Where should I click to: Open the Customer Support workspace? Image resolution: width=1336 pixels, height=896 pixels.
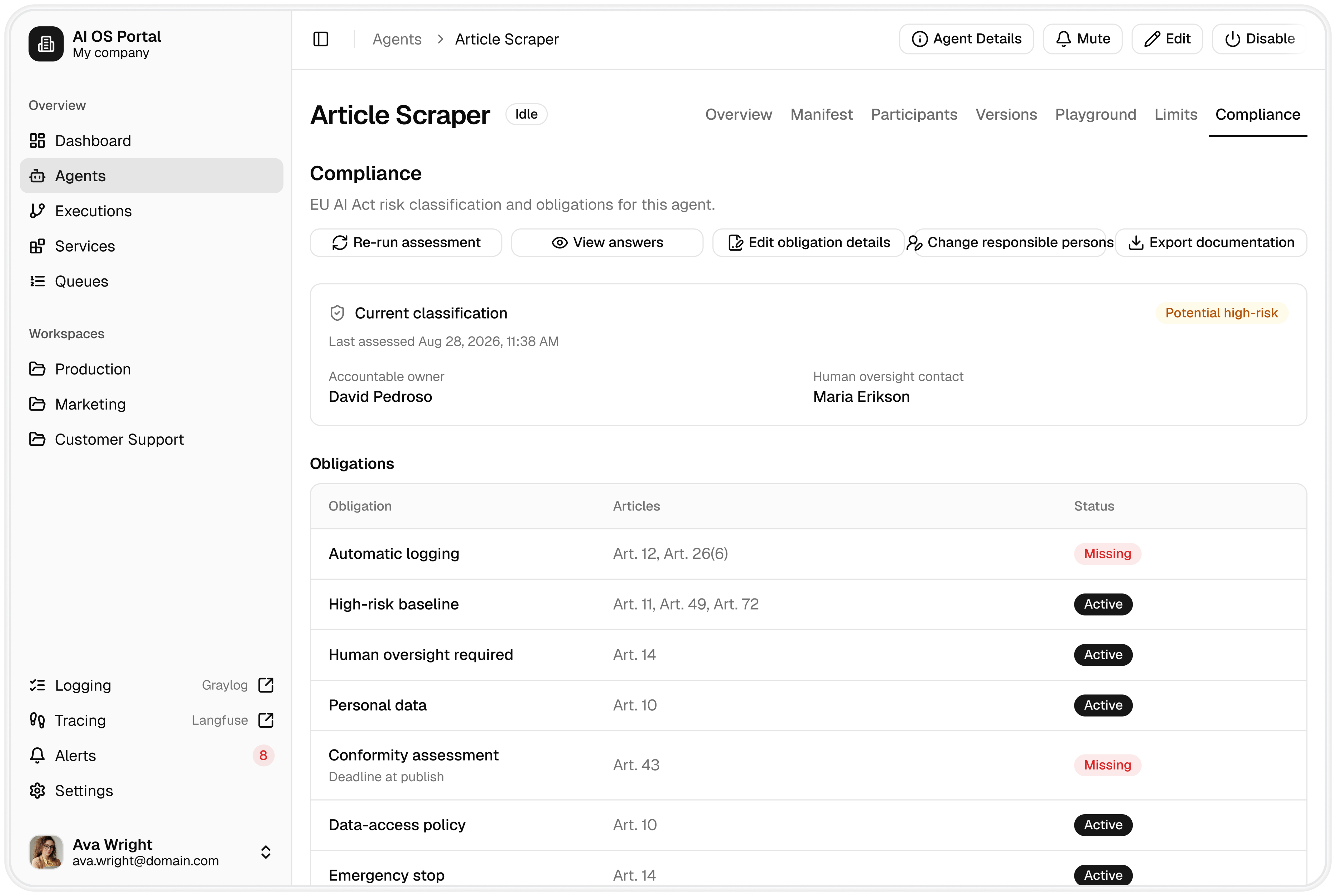(x=152, y=439)
